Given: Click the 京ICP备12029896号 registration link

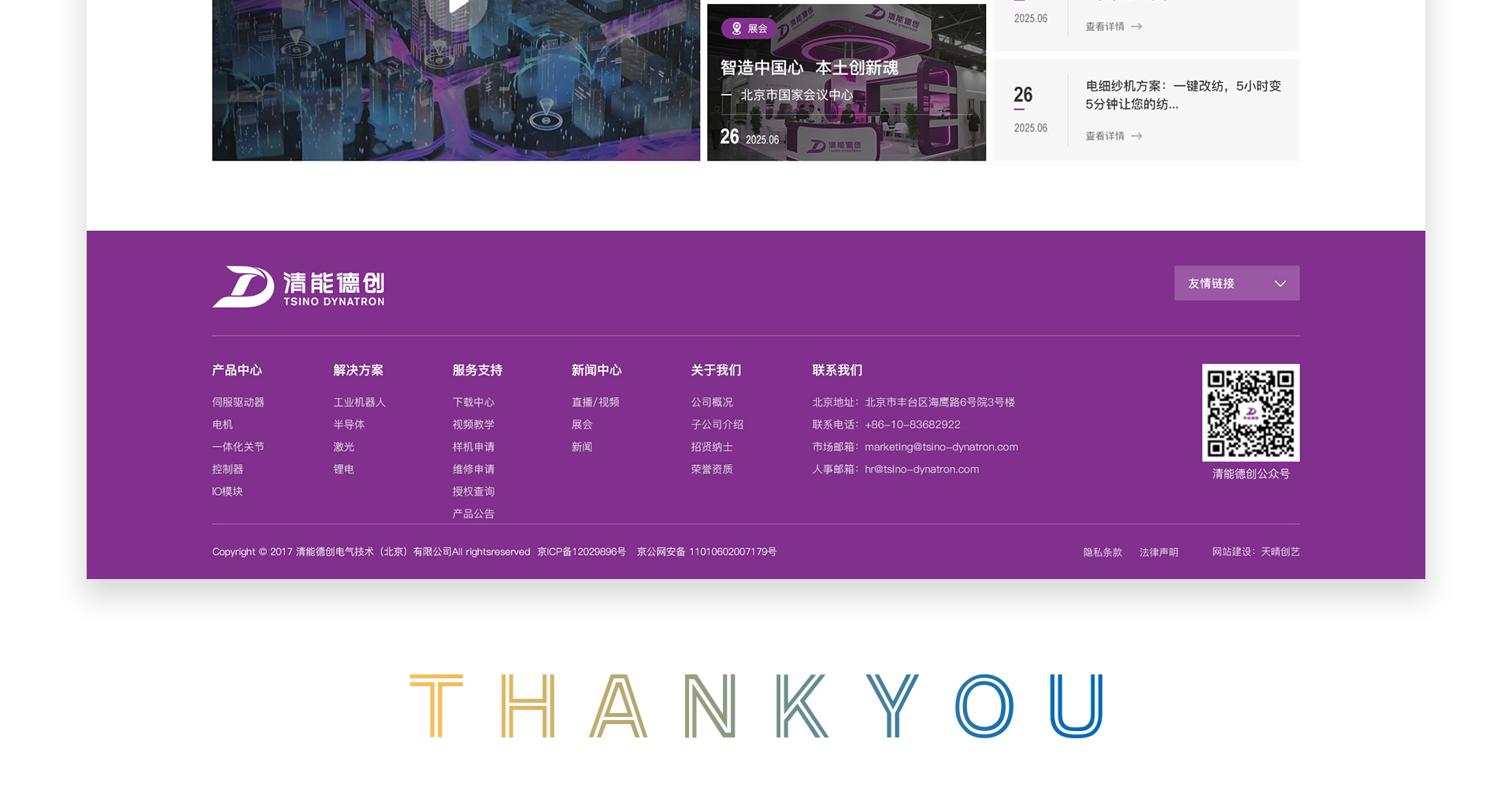Looking at the screenshot, I should (x=581, y=551).
